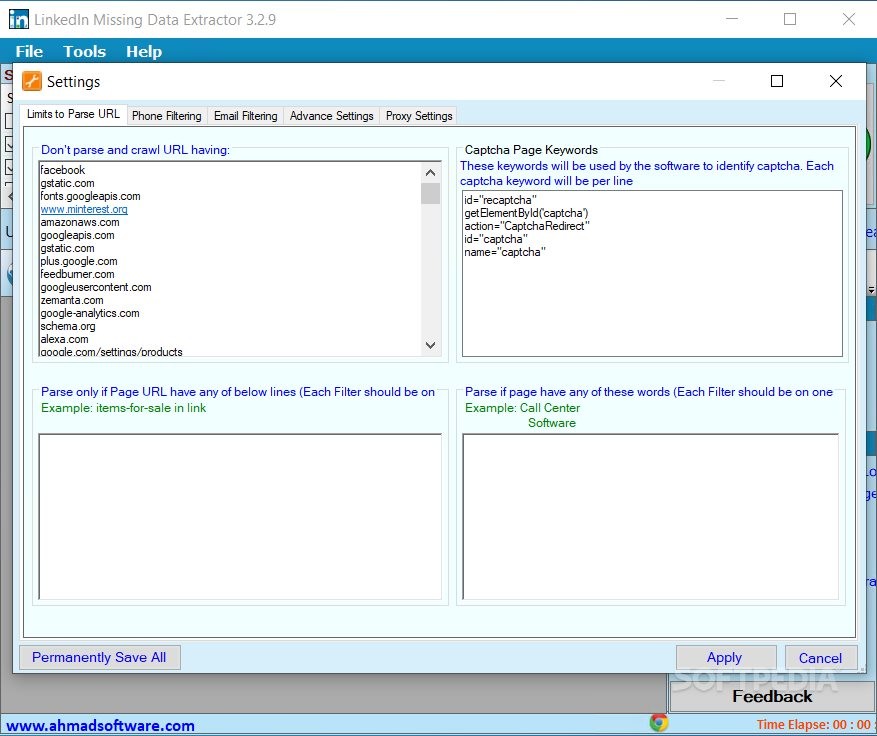The width and height of the screenshot is (877, 736).
Task: Click the LinkedIn app icon in title bar
Action: [19, 20]
